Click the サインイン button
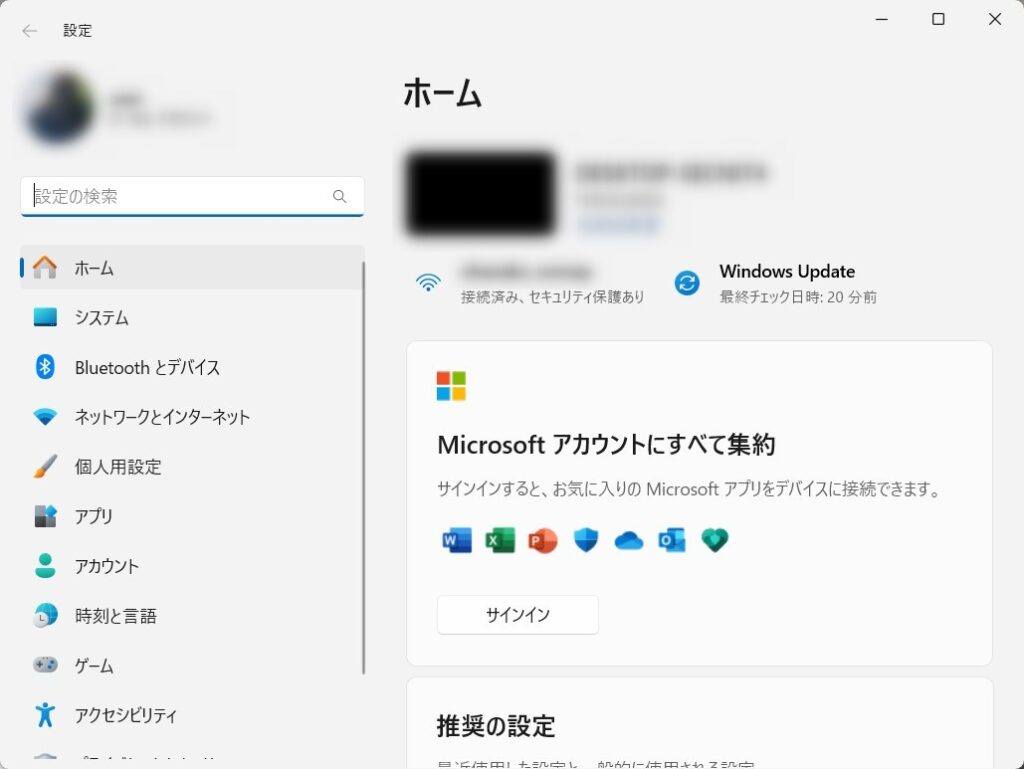The width and height of the screenshot is (1024, 769). tap(517, 615)
